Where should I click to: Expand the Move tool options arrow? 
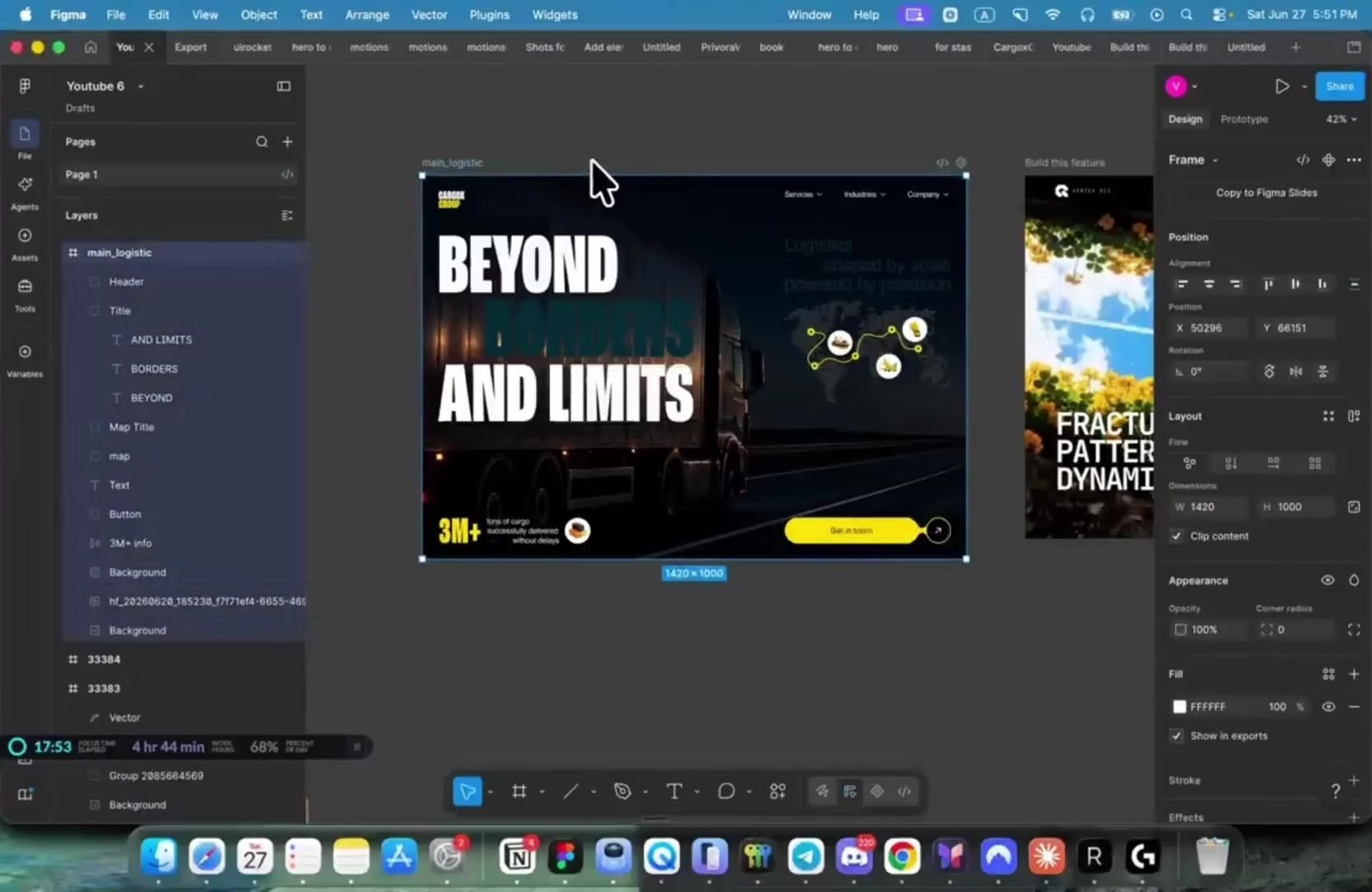click(490, 792)
